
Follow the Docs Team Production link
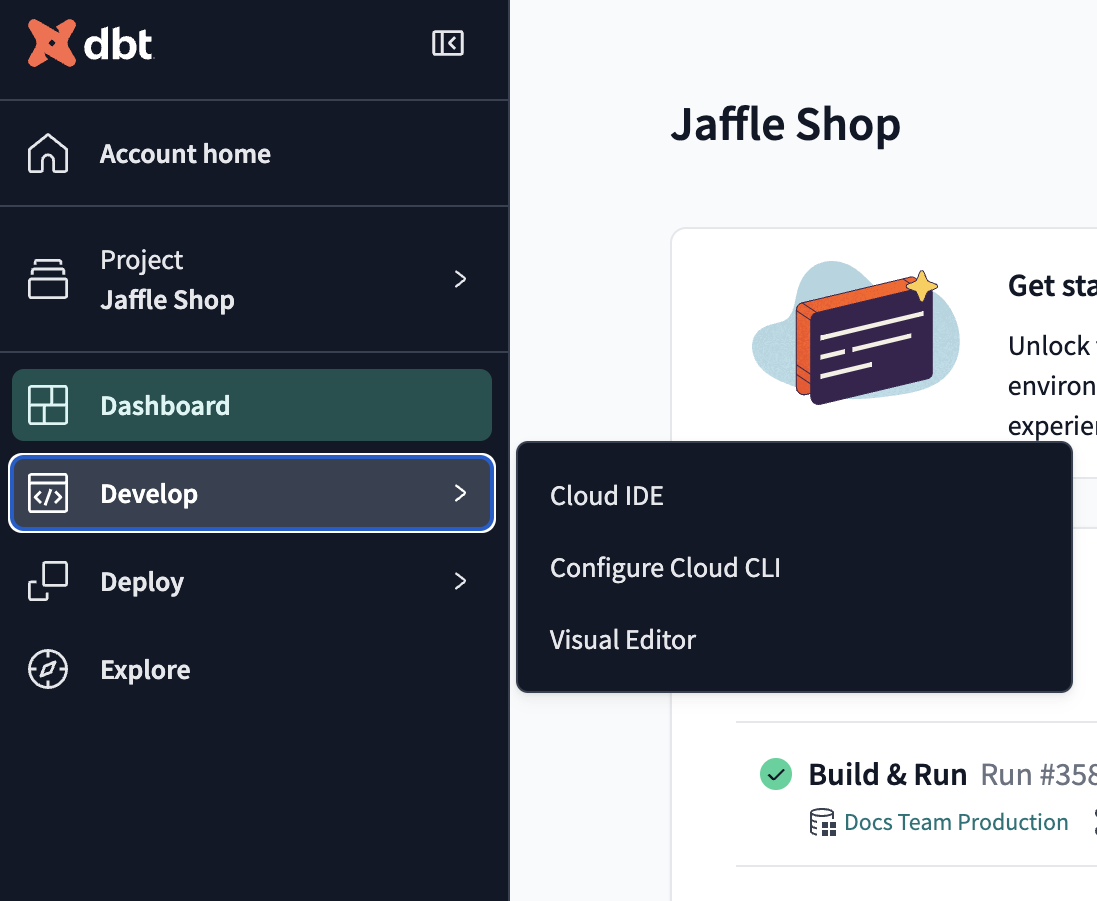(x=956, y=823)
